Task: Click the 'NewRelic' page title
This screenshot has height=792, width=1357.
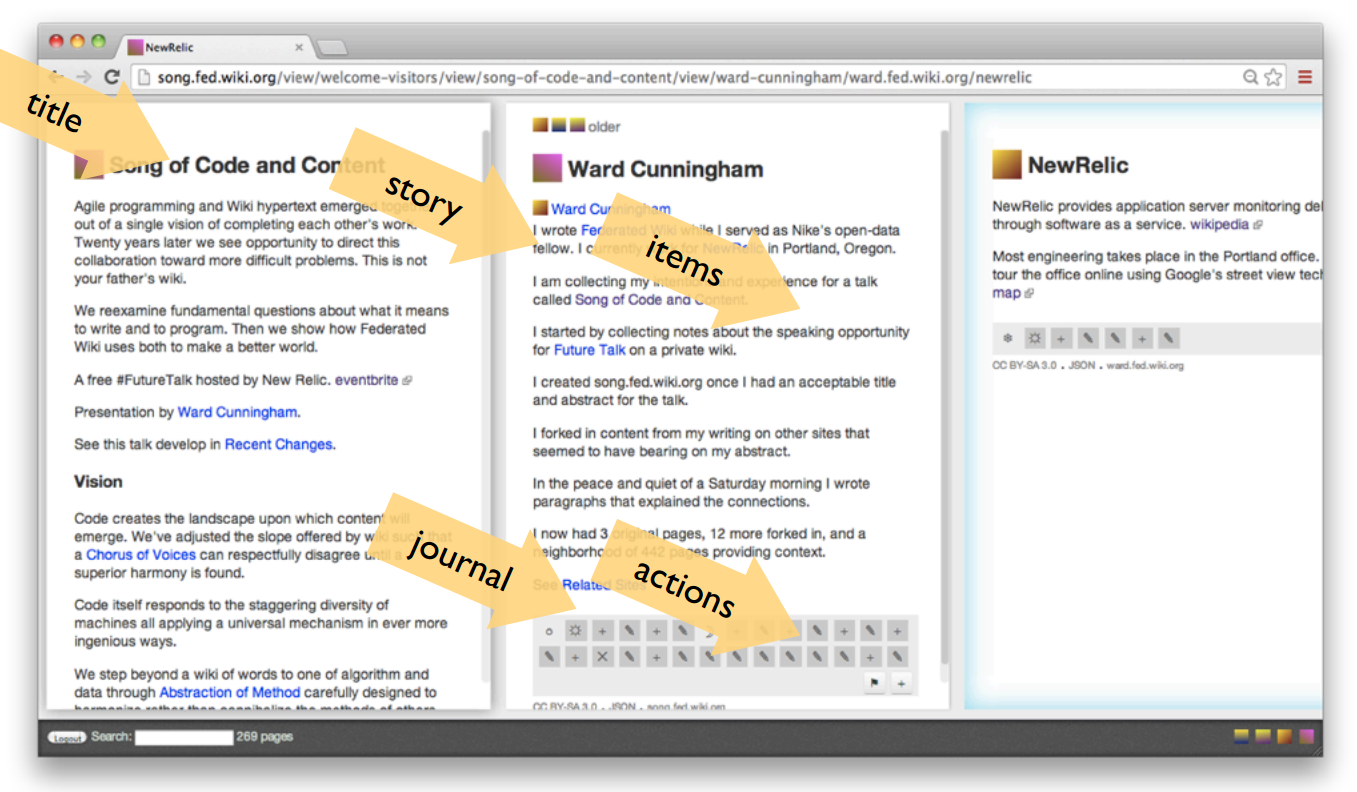Action: [1078, 165]
